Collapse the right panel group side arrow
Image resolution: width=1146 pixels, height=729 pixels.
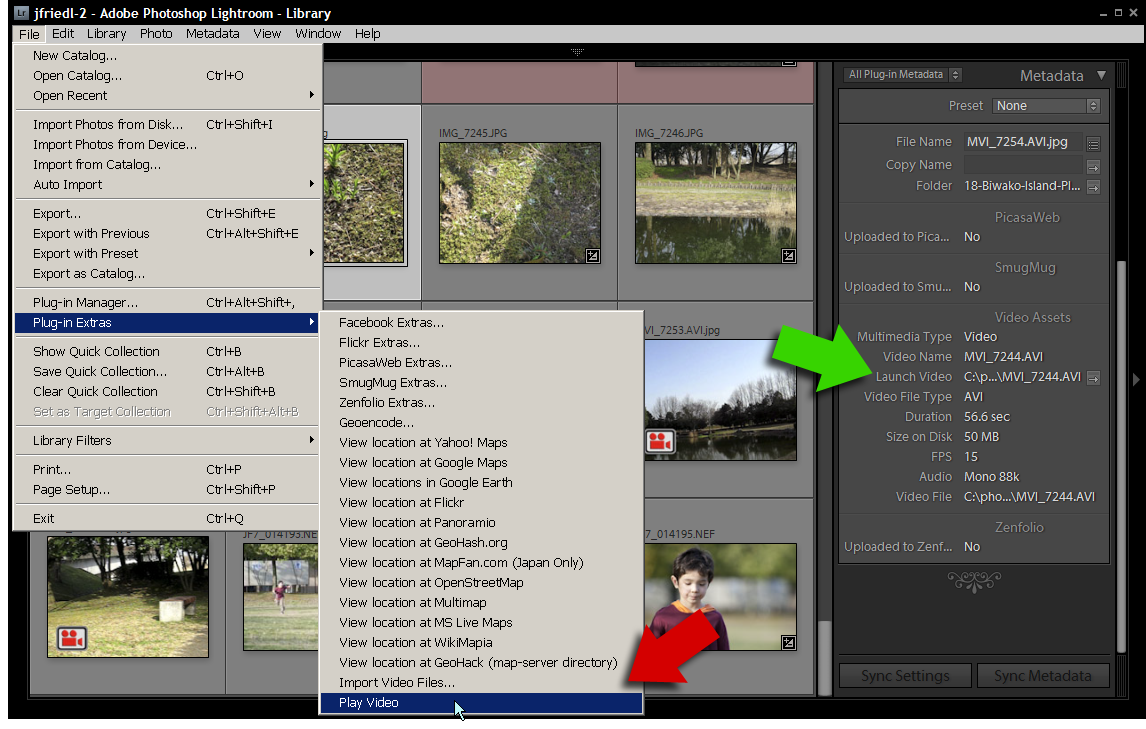click(x=1136, y=379)
